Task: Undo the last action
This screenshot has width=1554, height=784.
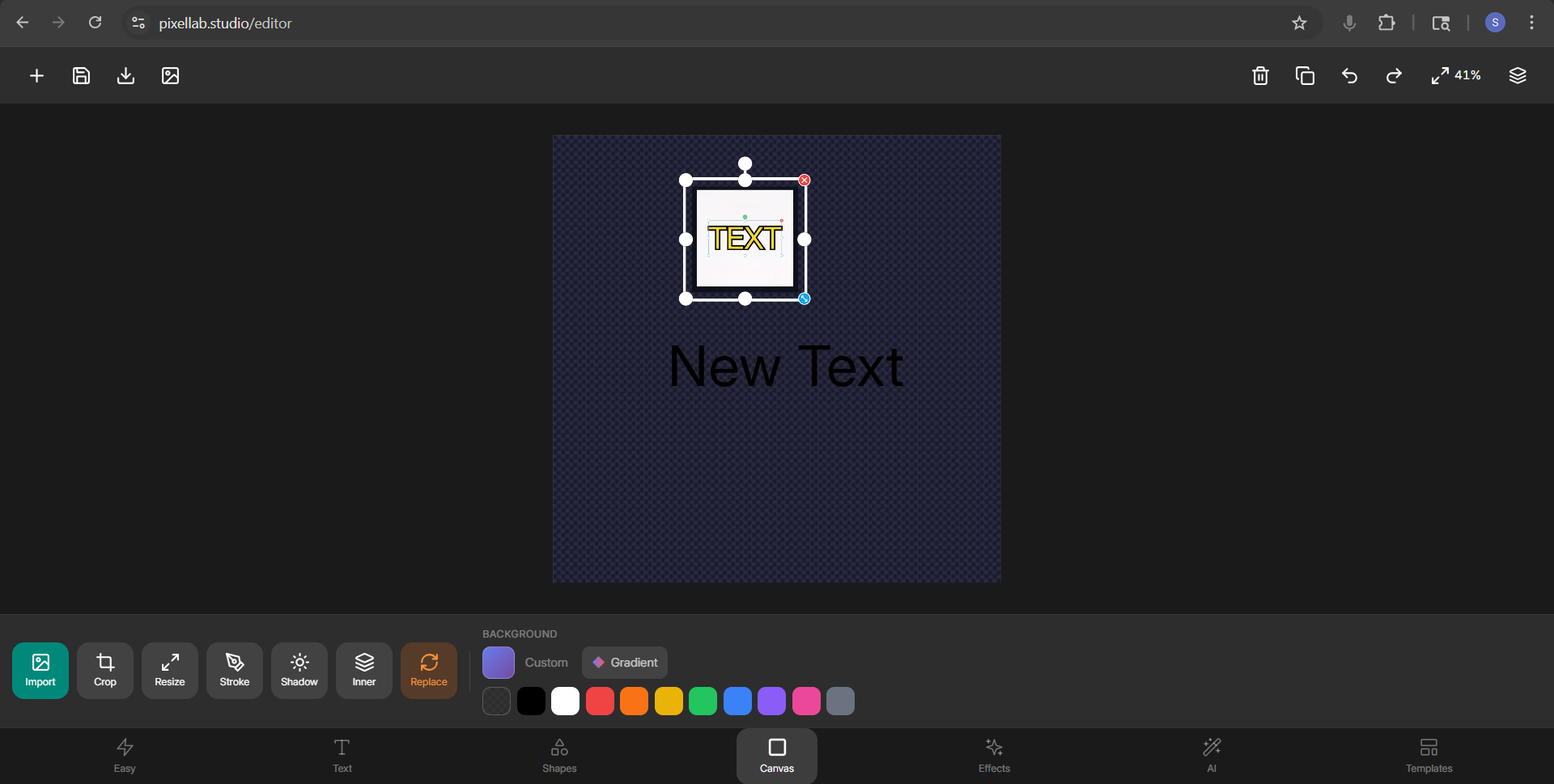Action: [1349, 76]
